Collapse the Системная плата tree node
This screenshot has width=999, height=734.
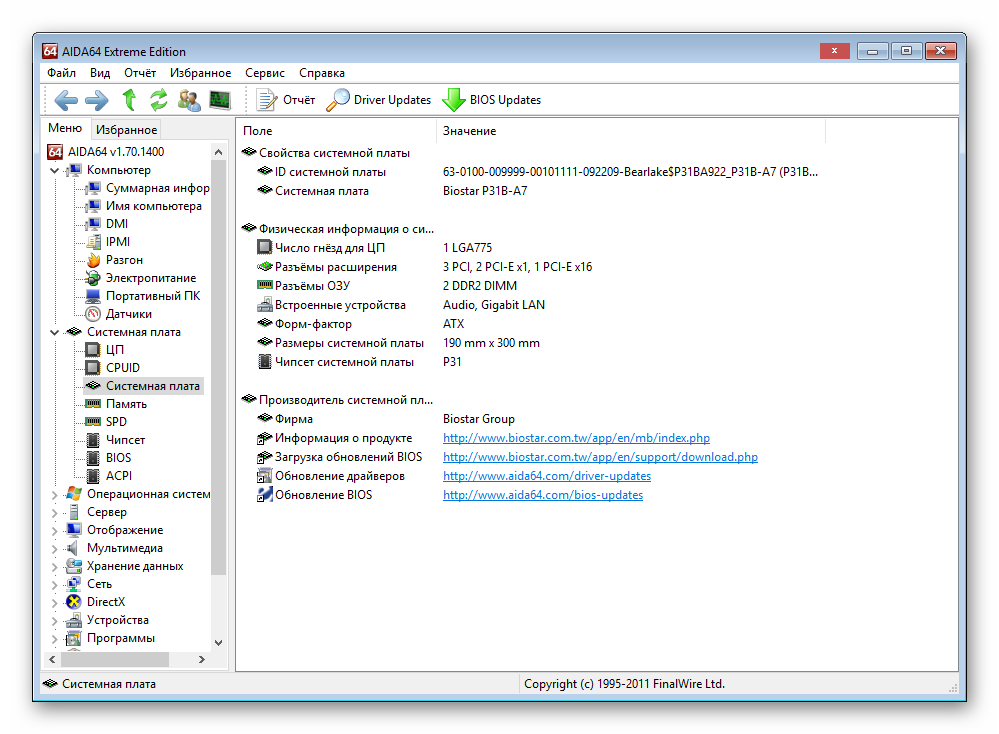[x=54, y=332]
